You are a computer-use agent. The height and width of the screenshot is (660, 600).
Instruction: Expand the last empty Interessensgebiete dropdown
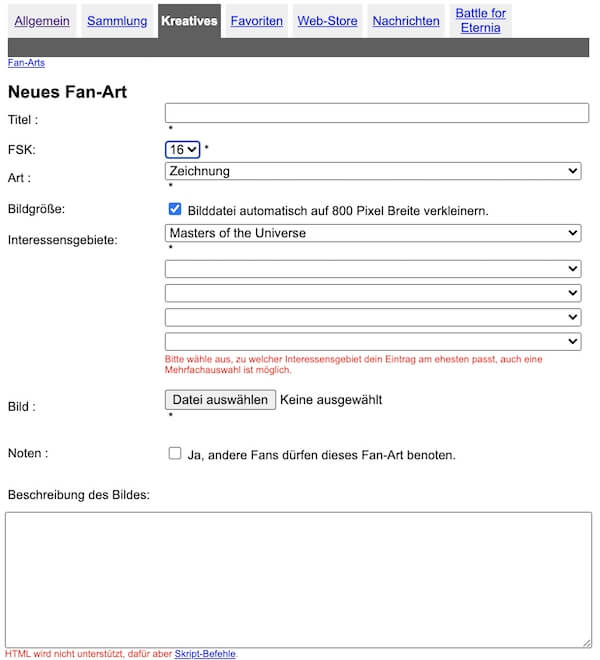tap(373, 341)
